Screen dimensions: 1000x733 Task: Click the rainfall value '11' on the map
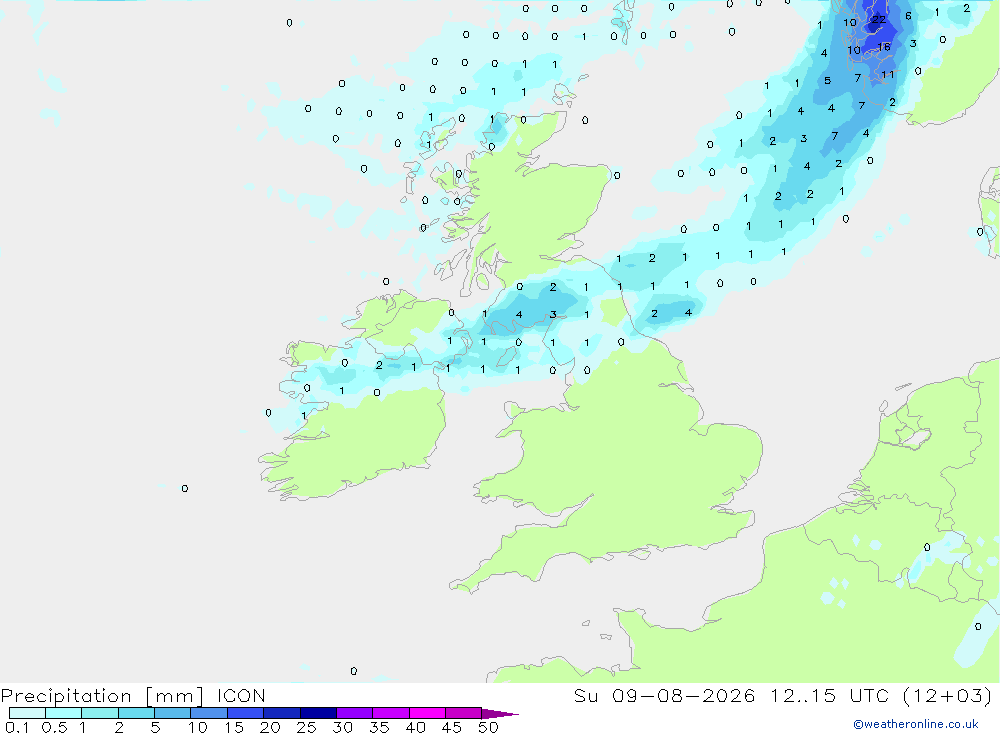click(888, 75)
